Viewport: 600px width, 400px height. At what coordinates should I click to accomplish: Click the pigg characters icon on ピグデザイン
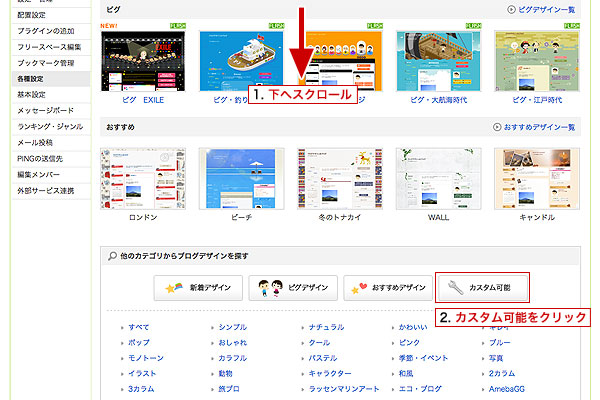coord(271,288)
